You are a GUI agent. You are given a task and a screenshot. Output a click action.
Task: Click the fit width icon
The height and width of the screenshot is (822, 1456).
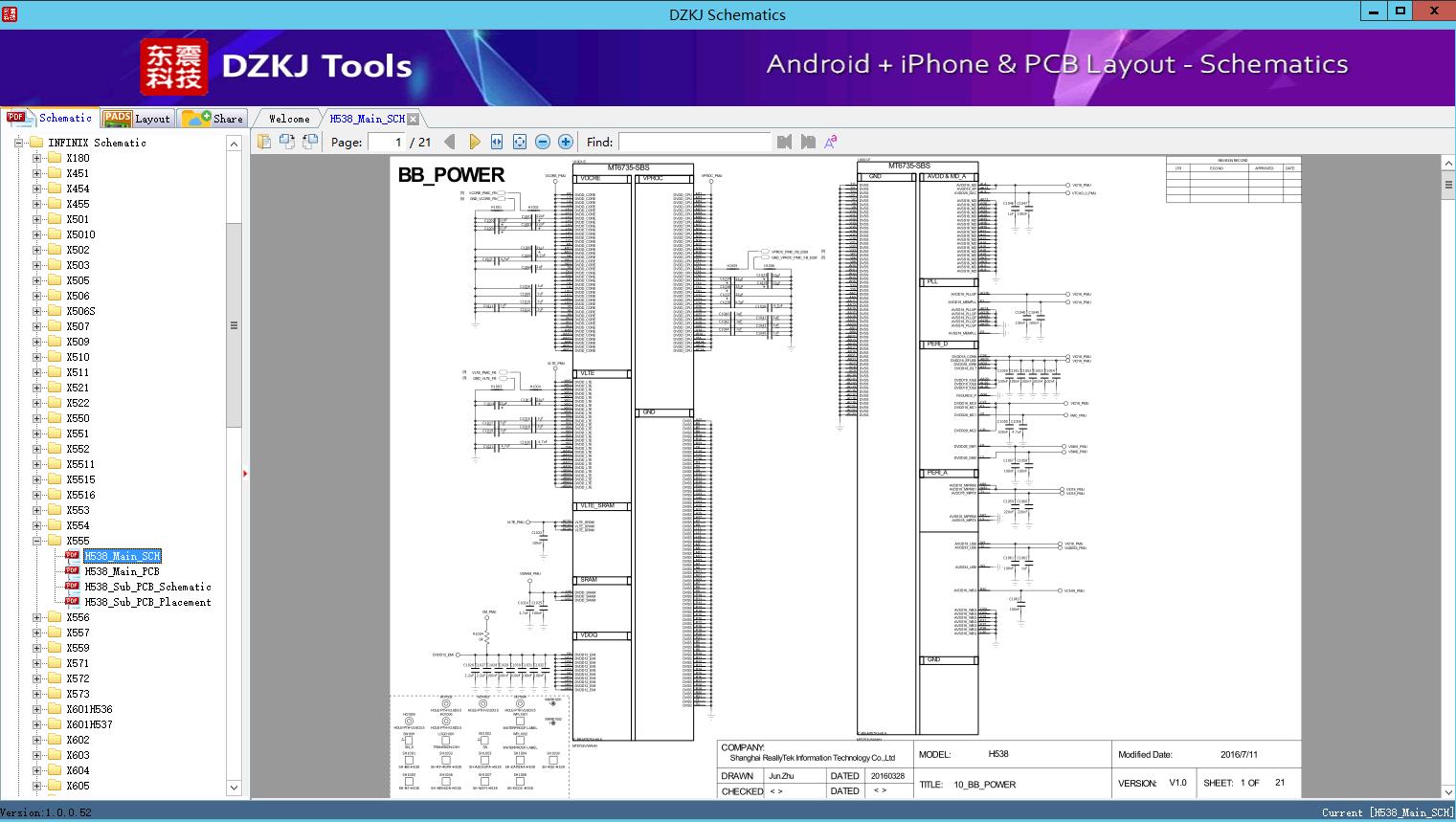tap(497, 142)
